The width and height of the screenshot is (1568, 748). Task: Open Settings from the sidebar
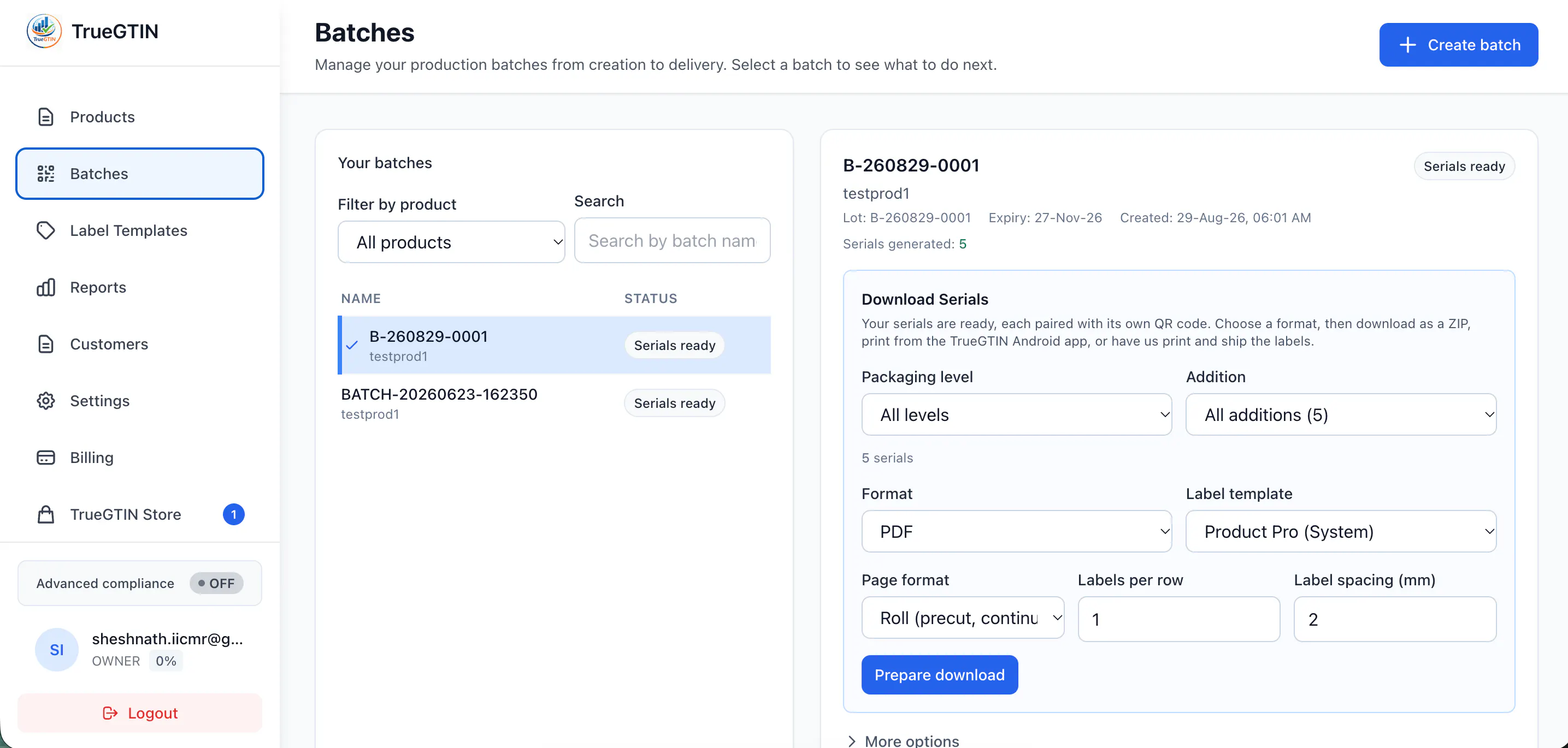[140, 401]
